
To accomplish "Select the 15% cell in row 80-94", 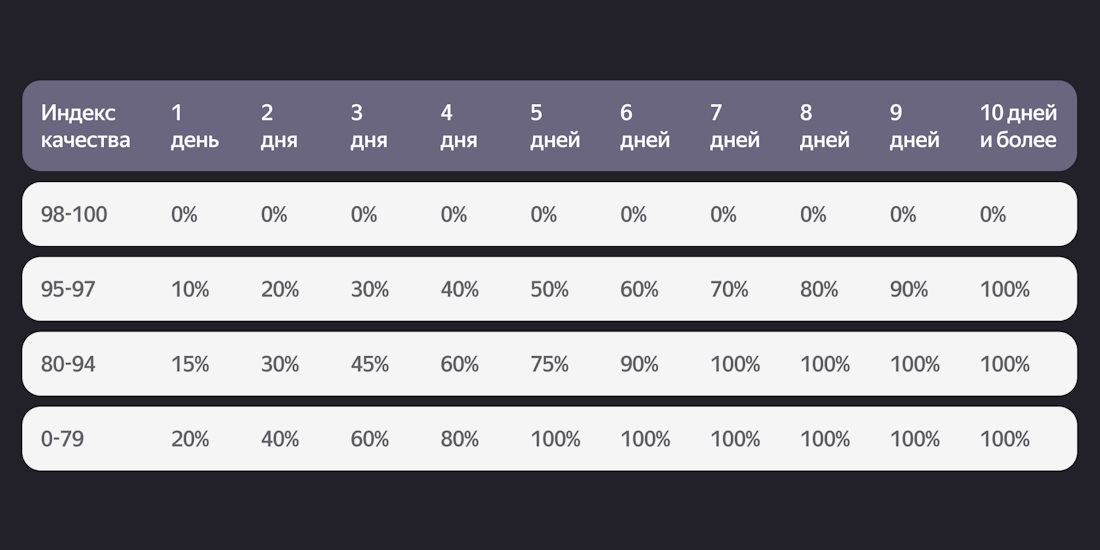I will coord(190,364).
